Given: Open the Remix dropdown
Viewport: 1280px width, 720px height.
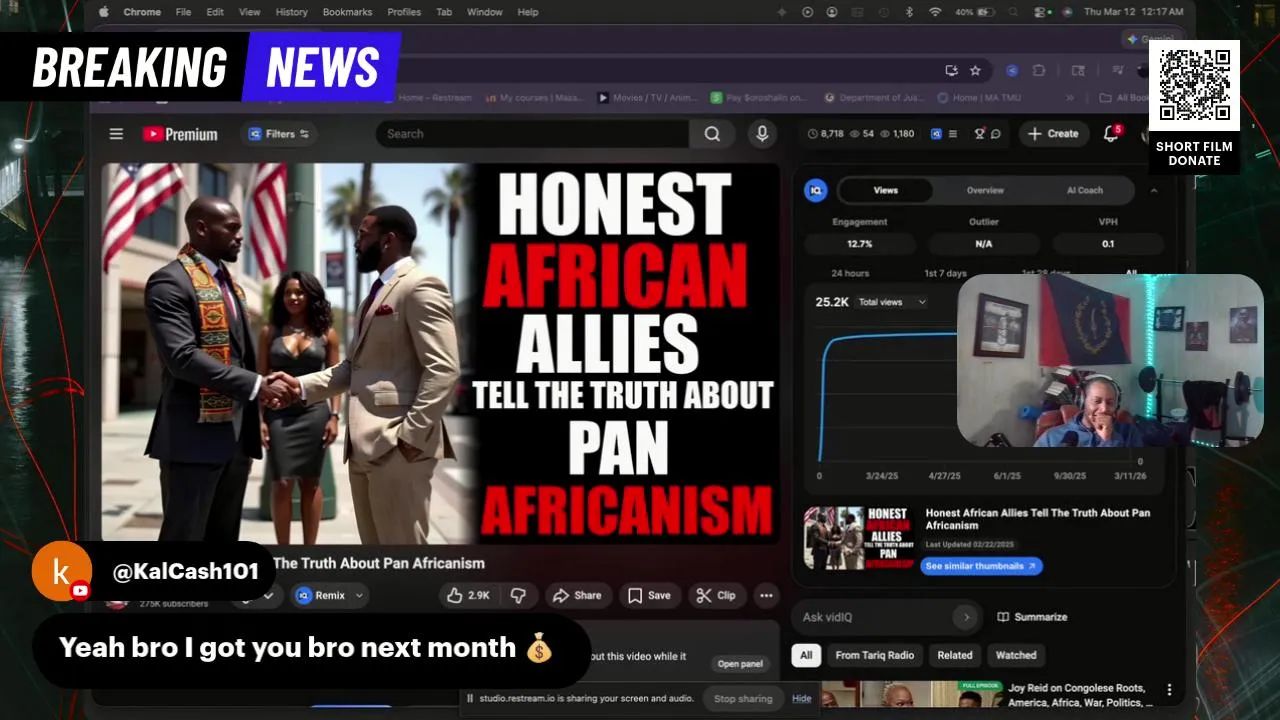Looking at the screenshot, I should coord(331,595).
